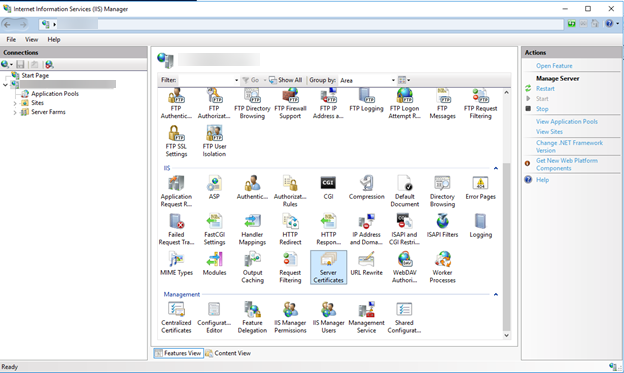This screenshot has width=624, height=373.
Task: Open ISAPI Filters feature
Action: click(x=442, y=226)
